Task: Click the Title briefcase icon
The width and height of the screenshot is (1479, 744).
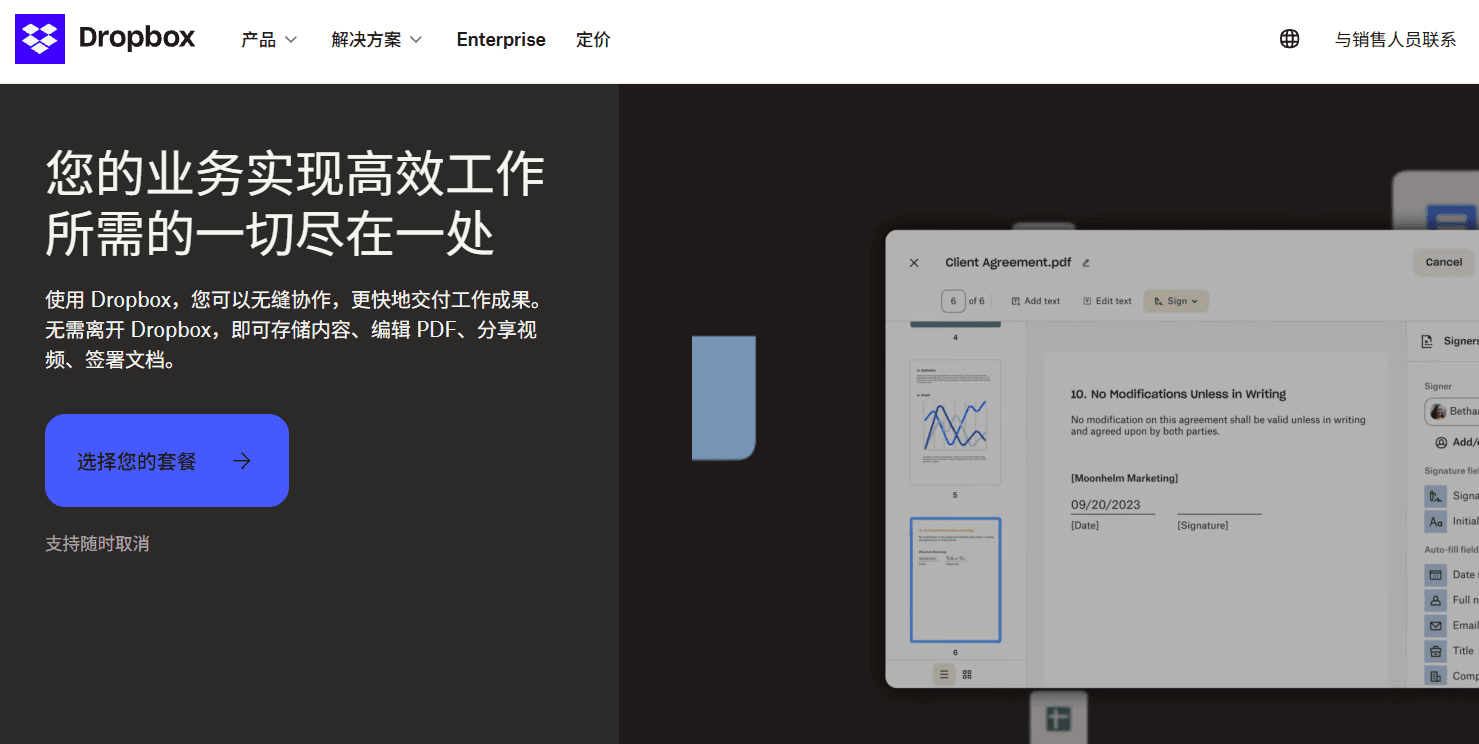Action: 1436,651
